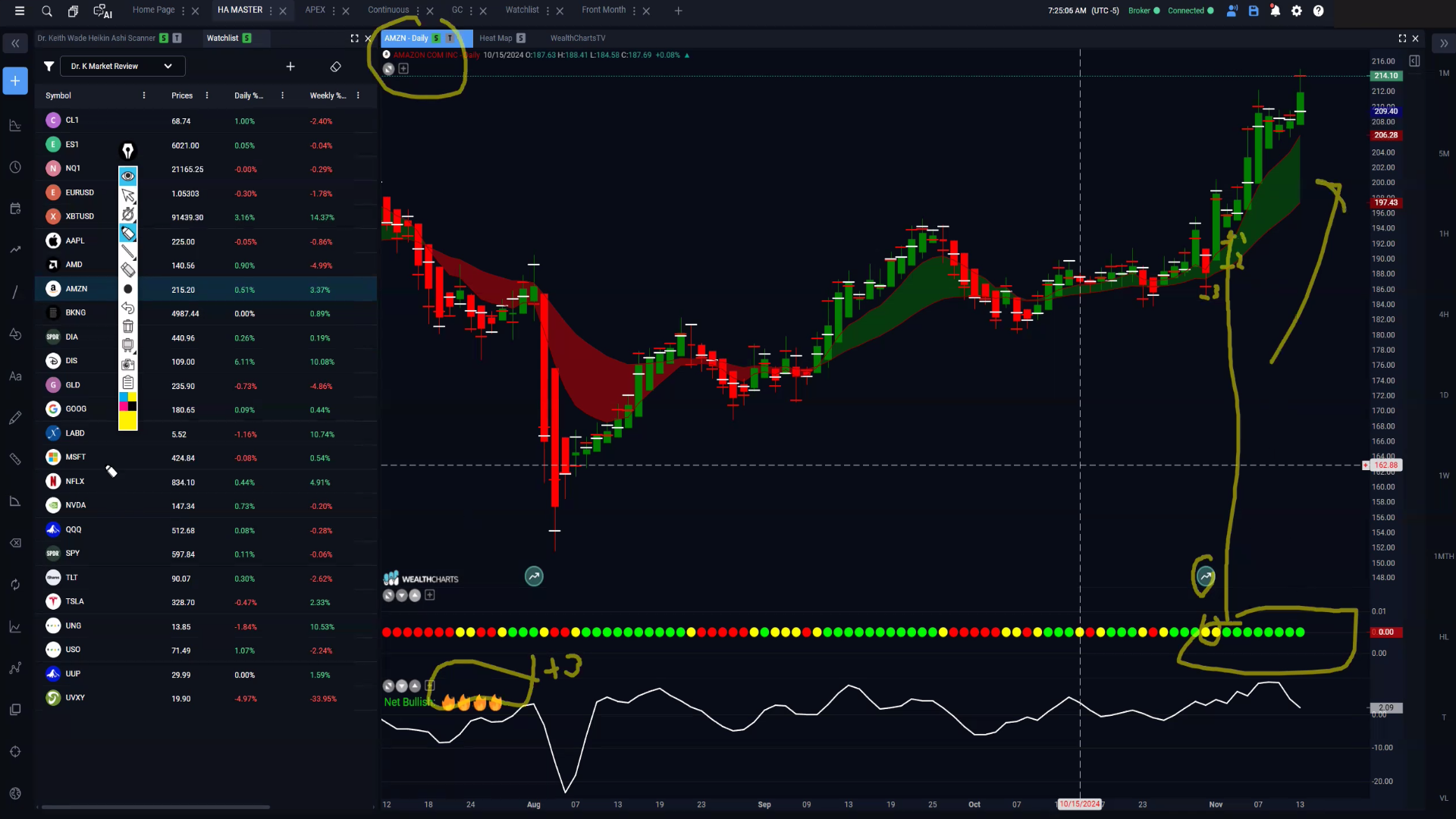The width and height of the screenshot is (1456, 819).
Task: Select the NVDA row in watchlist
Action: pyautogui.click(x=206, y=506)
